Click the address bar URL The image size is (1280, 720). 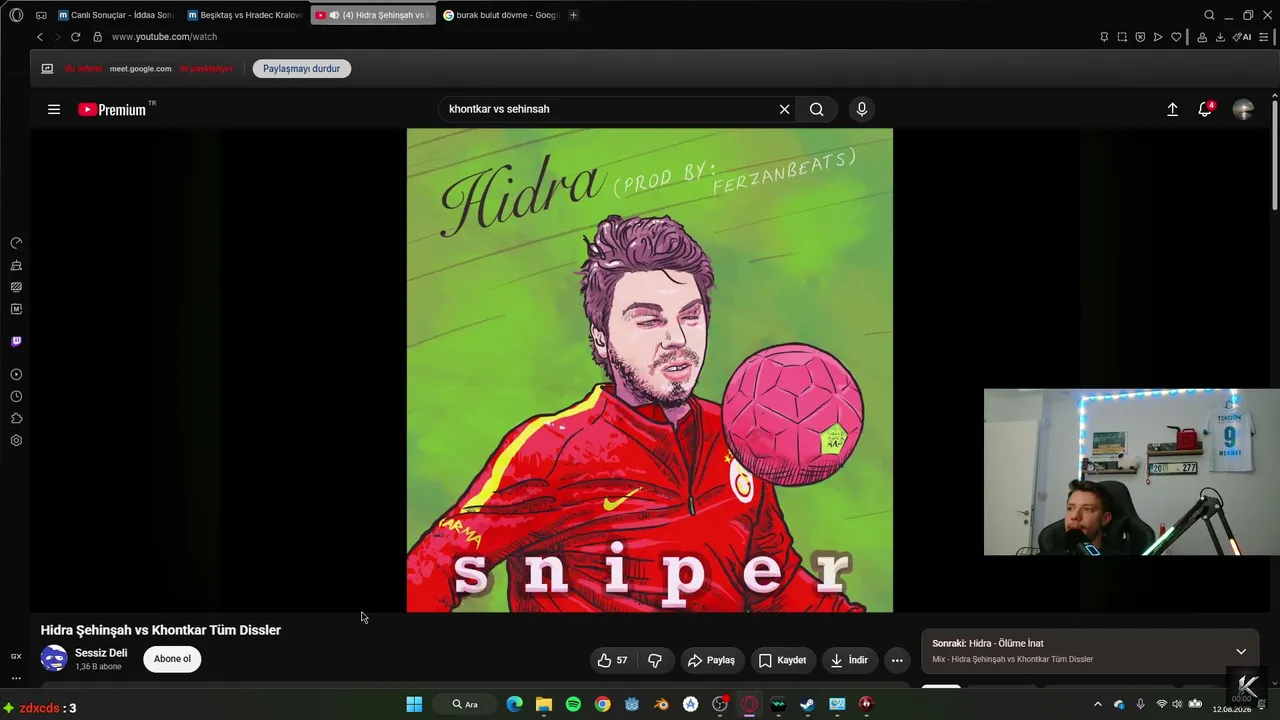[x=164, y=37]
